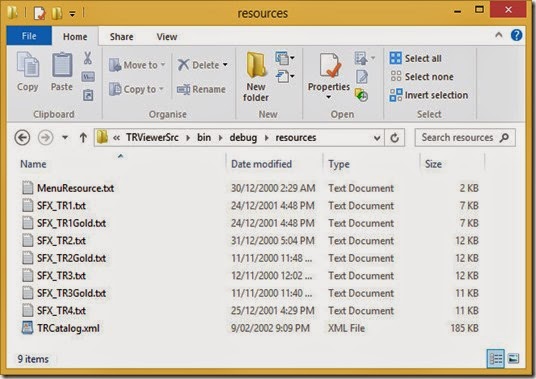536x379 pixels.
Task: Open the address bar history dropdown
Action: 377,138
